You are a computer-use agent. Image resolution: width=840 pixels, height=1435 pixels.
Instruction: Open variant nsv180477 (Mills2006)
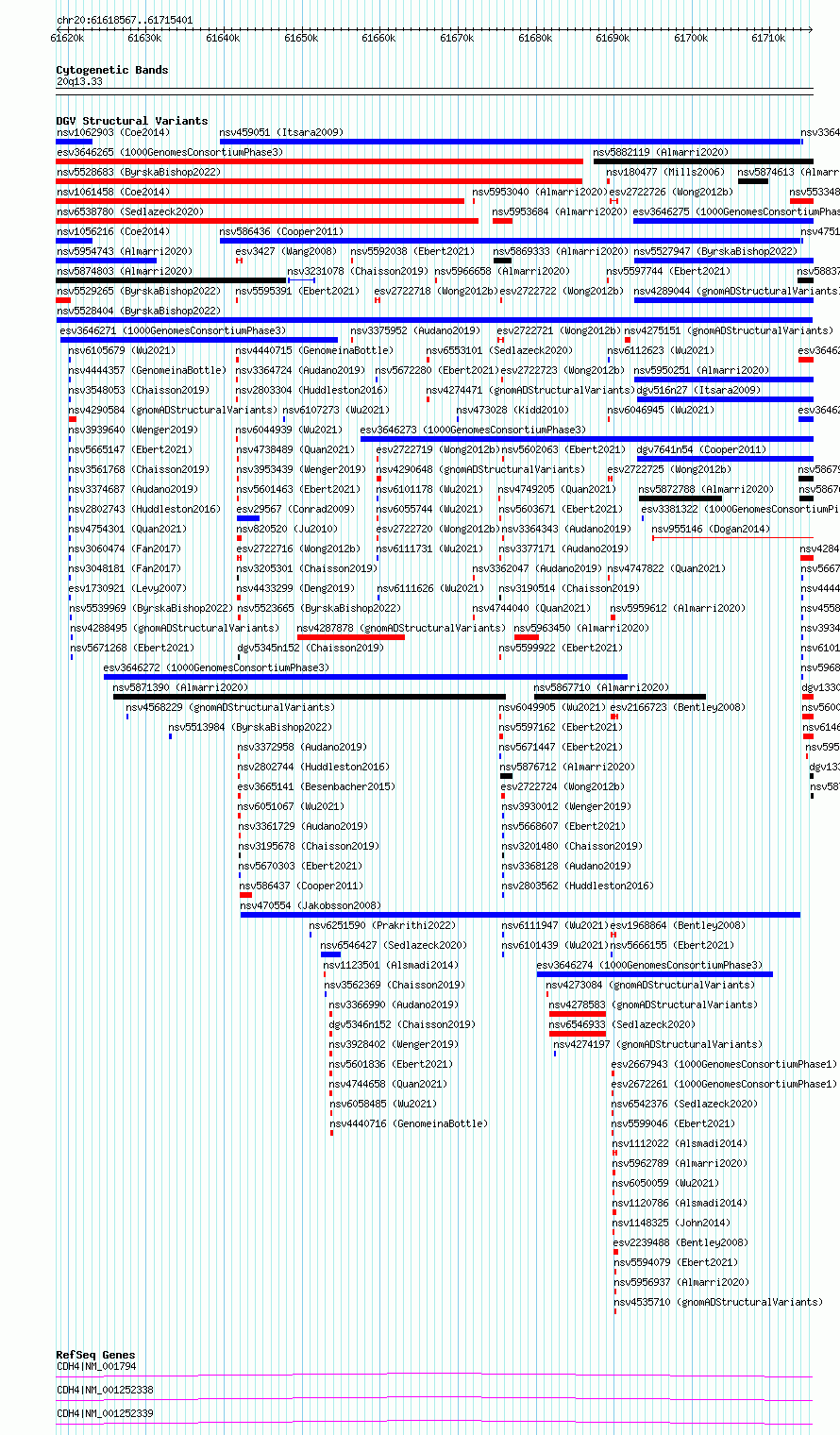coord(665,173)
